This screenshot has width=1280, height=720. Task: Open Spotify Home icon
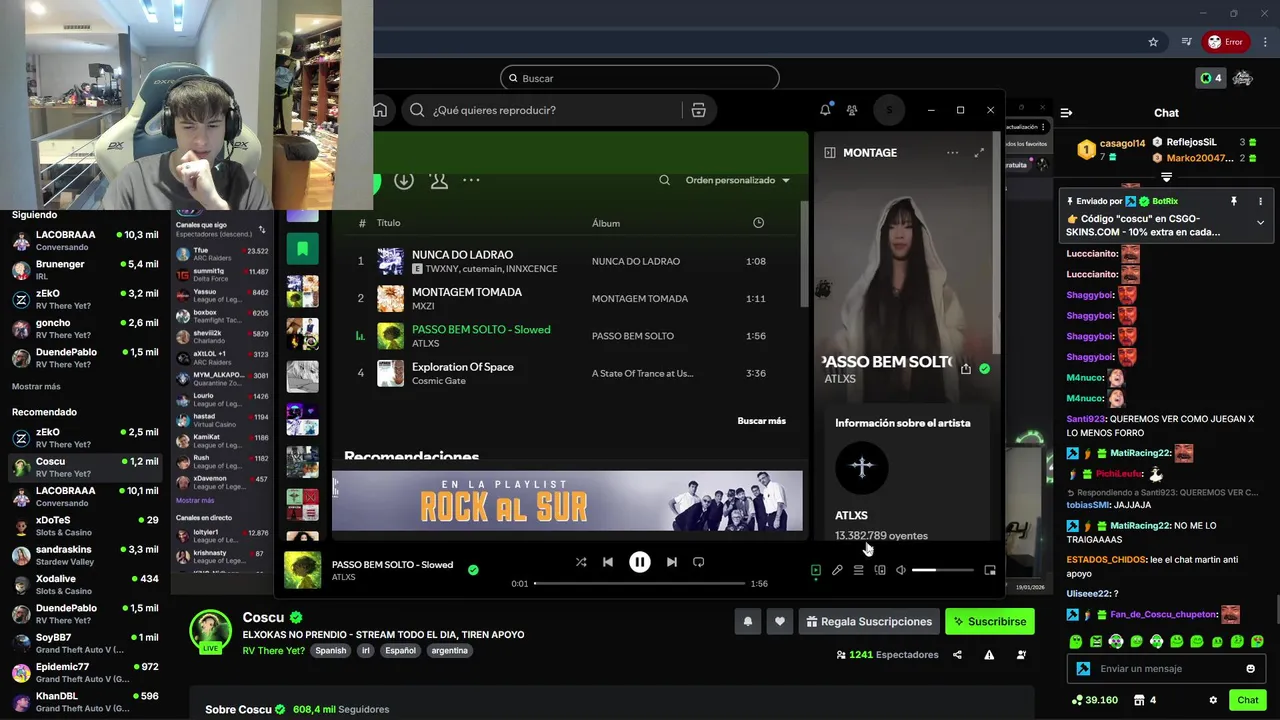tap(380, 110)
